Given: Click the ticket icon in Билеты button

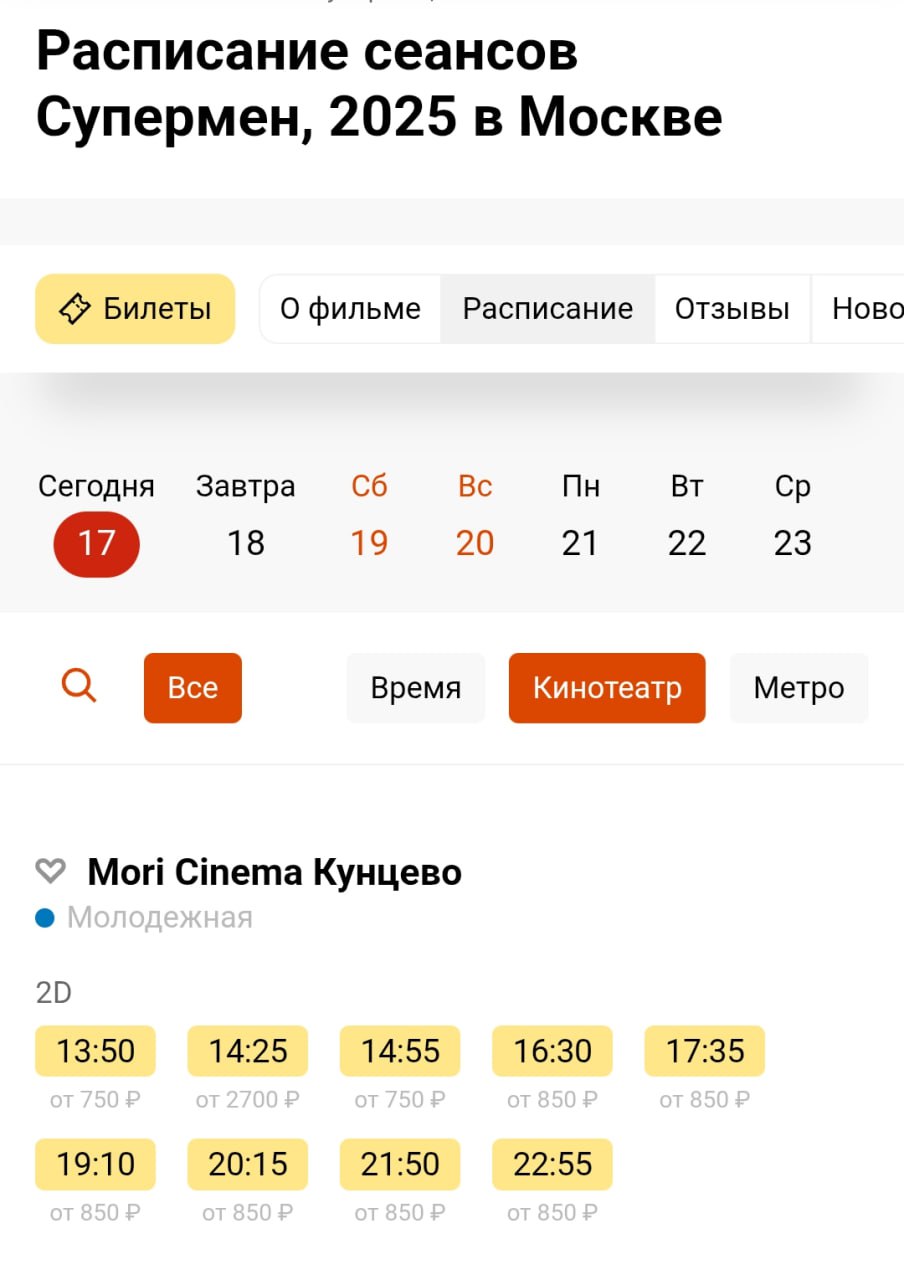Looking at the screenshot, I should click(75, 309).
